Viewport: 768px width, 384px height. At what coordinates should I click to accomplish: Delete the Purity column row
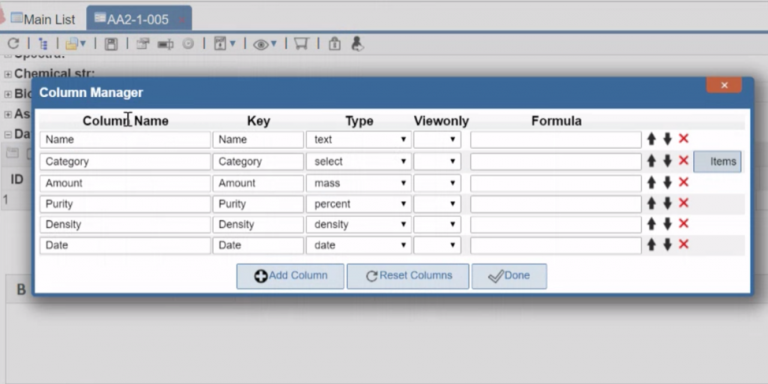(x=683, y=203)
